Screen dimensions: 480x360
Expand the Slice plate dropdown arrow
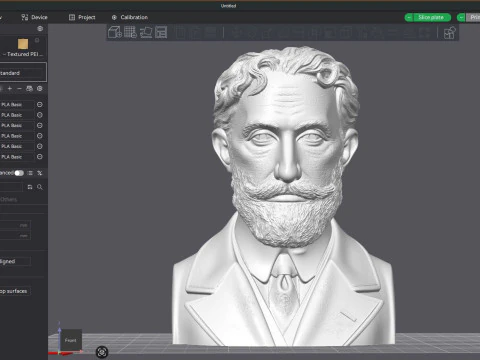pyautogui.click(x=409, y=17)
